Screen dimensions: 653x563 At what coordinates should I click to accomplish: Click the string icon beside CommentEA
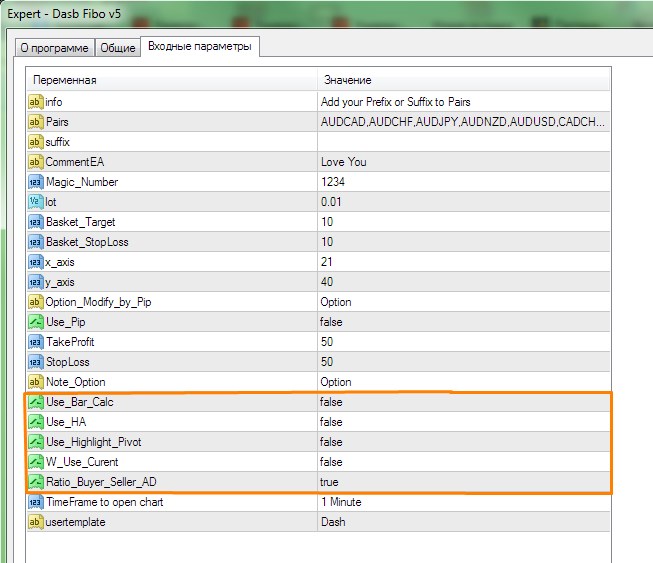coord(36,162)
